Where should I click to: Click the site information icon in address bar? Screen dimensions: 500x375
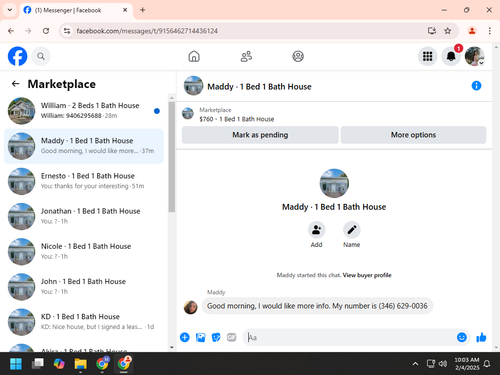pyautogui.click(x=67, y=31)
